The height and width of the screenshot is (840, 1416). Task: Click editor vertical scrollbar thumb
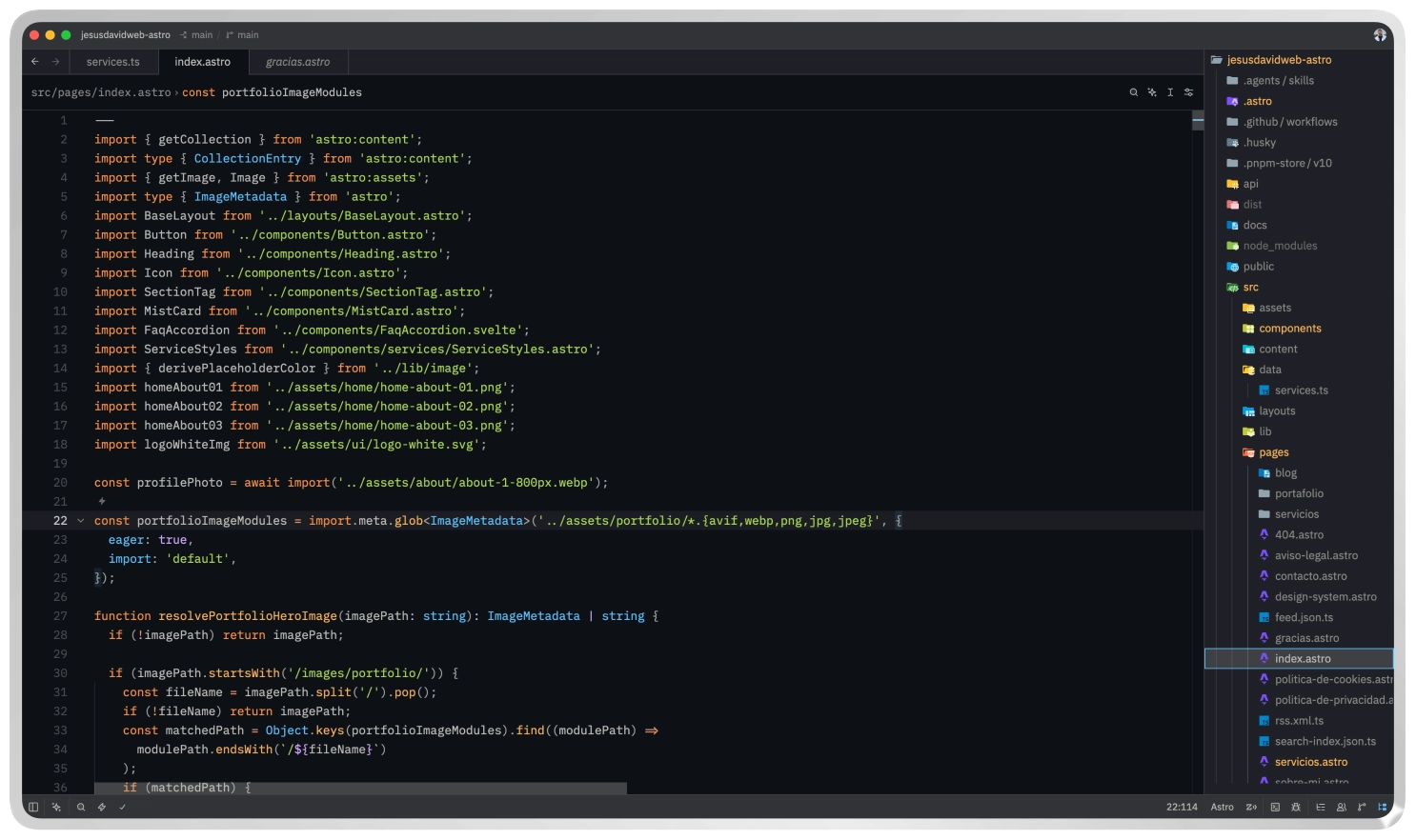(1198, 121)
